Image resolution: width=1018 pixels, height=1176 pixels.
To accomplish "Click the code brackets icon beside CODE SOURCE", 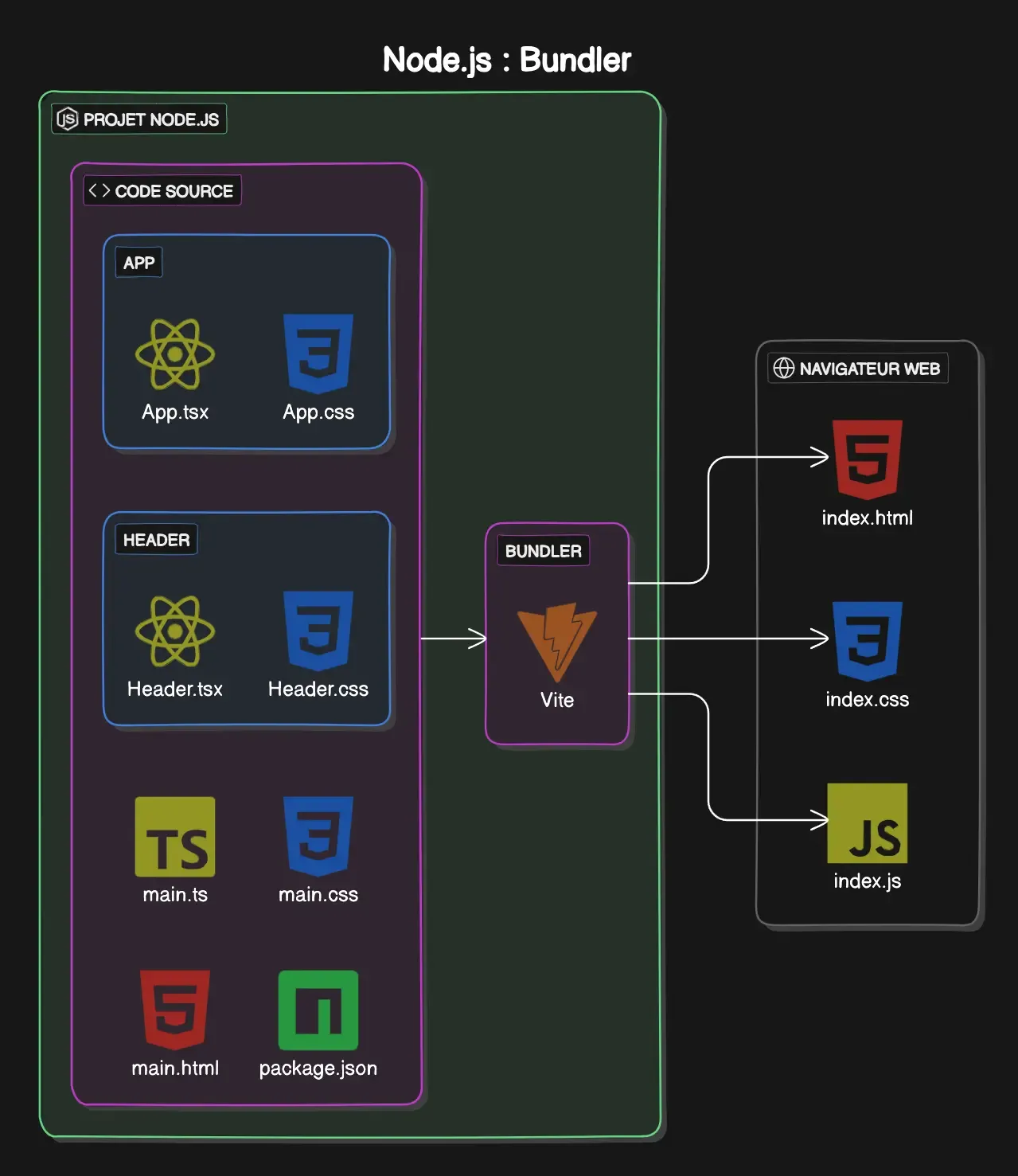I will point(99,190).
